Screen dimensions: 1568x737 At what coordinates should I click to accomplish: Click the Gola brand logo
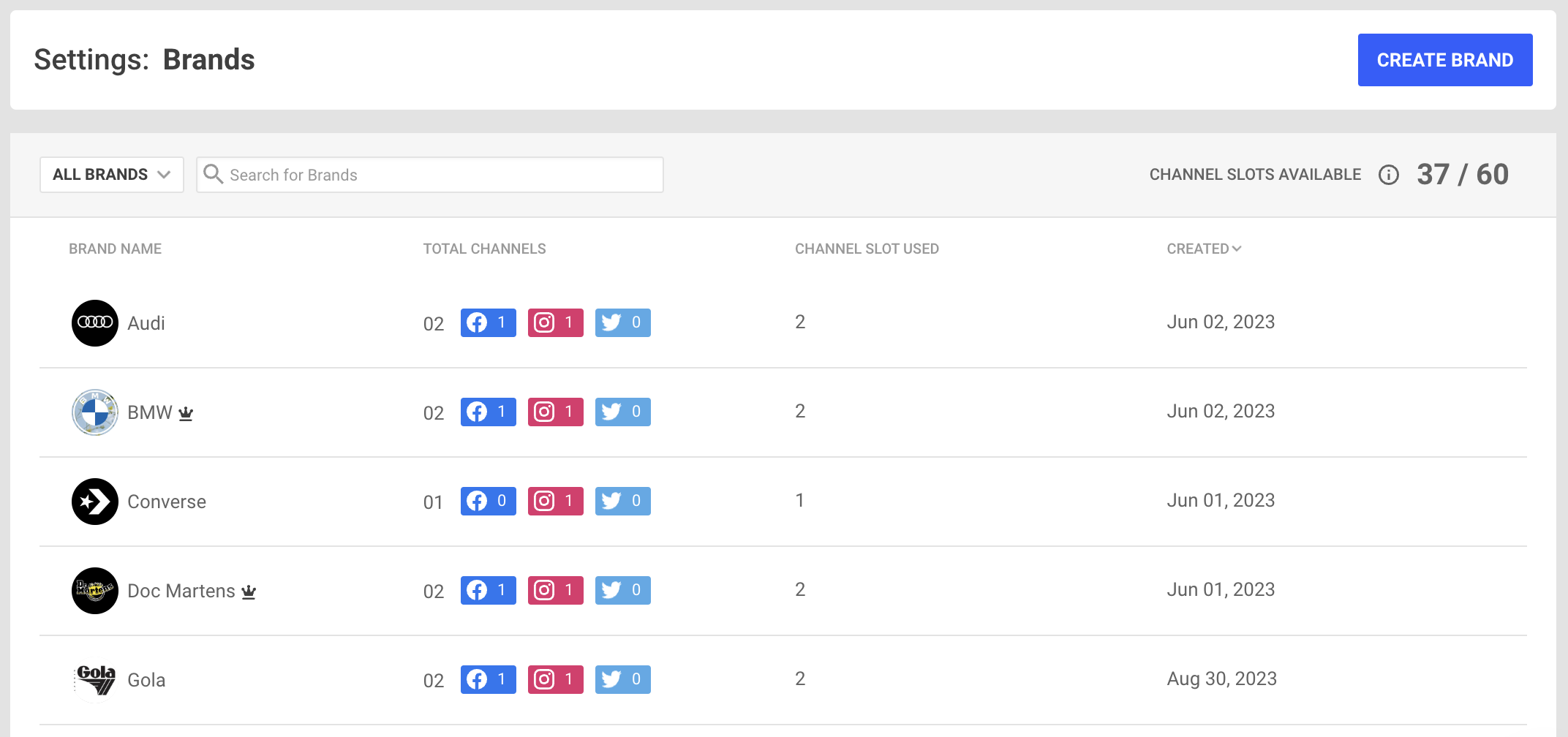[95, 680]
